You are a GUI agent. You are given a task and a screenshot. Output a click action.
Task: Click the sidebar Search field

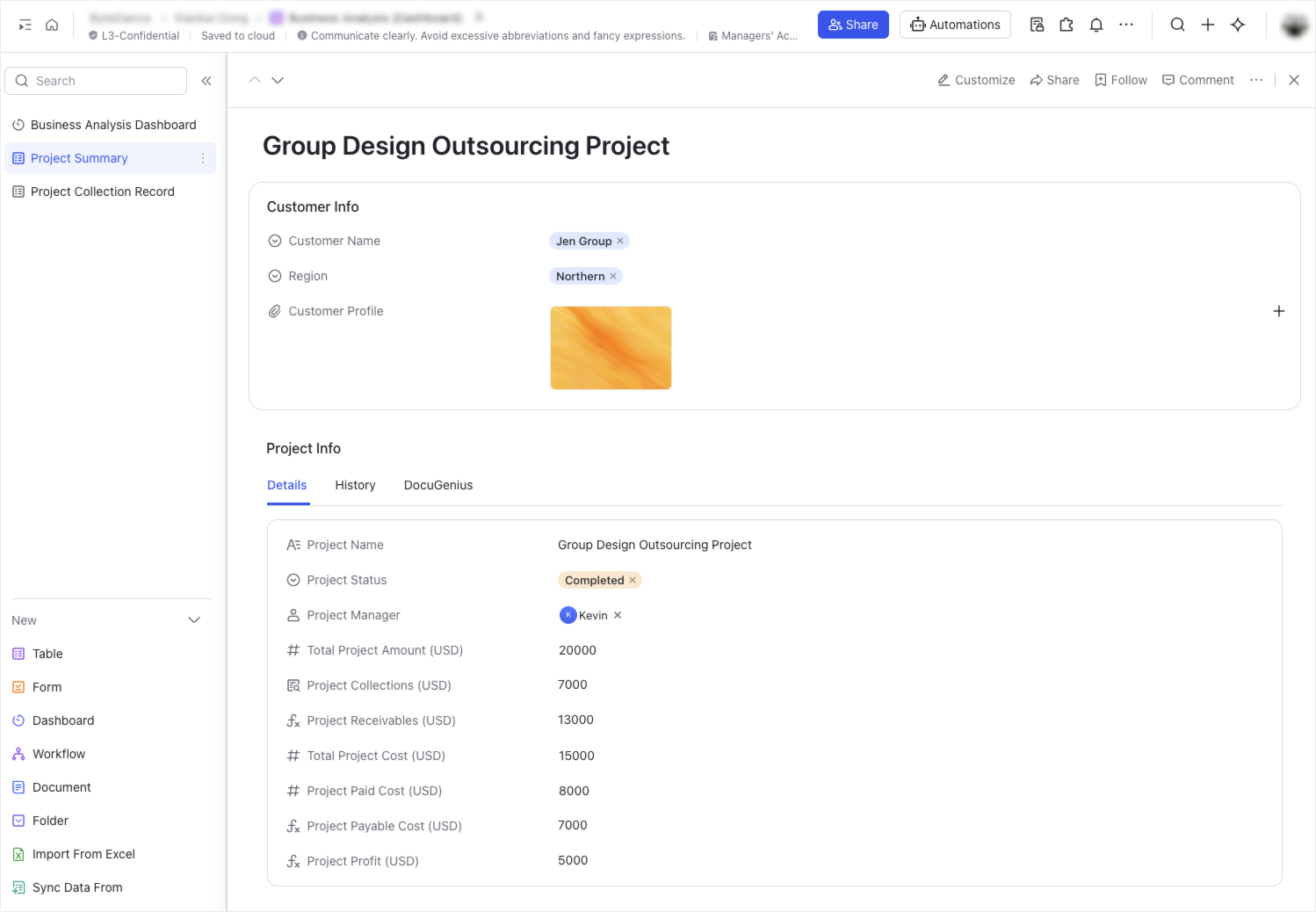(x=97, y=81)
